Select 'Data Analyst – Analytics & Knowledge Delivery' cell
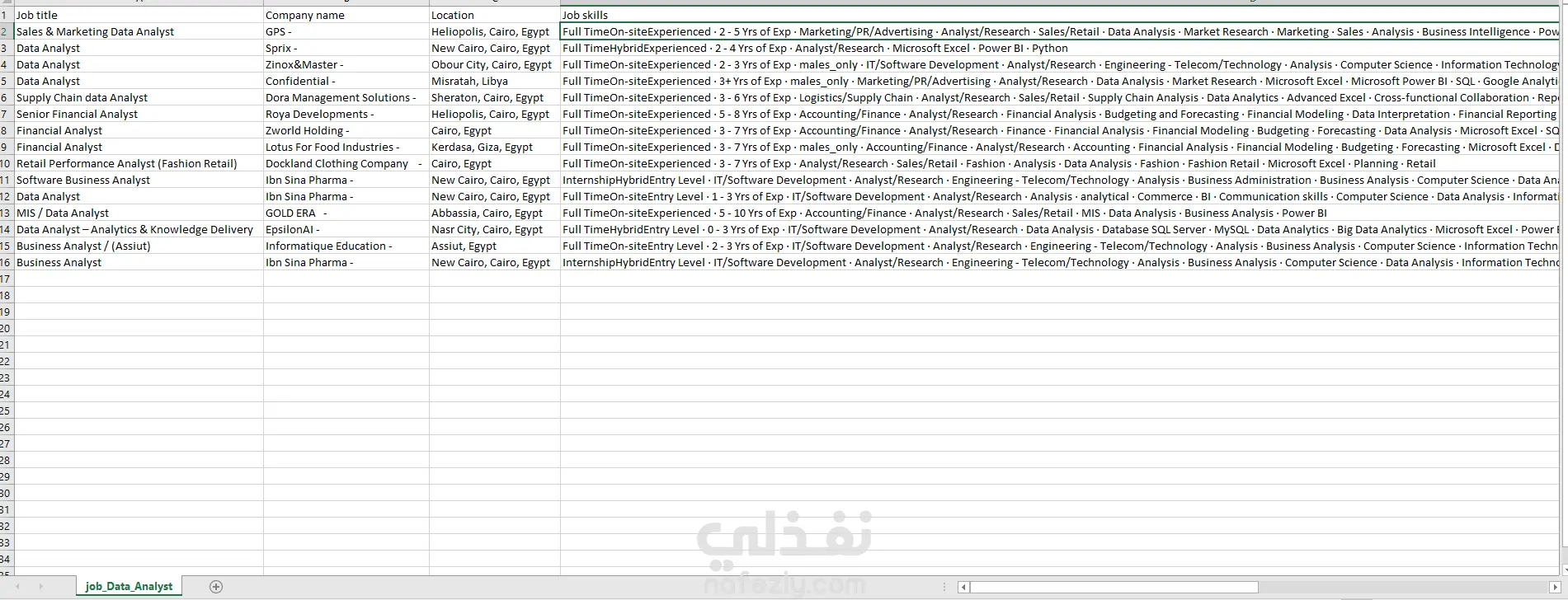The height and width of the screenshot is (600, 1568). [139, 229]
